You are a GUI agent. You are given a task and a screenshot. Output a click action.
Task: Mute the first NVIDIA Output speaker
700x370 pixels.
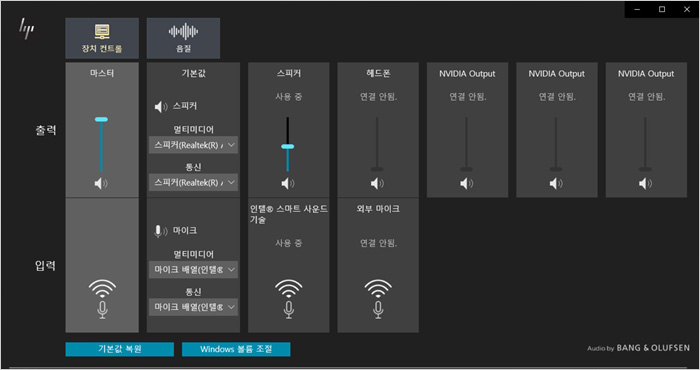pos(467,183)
